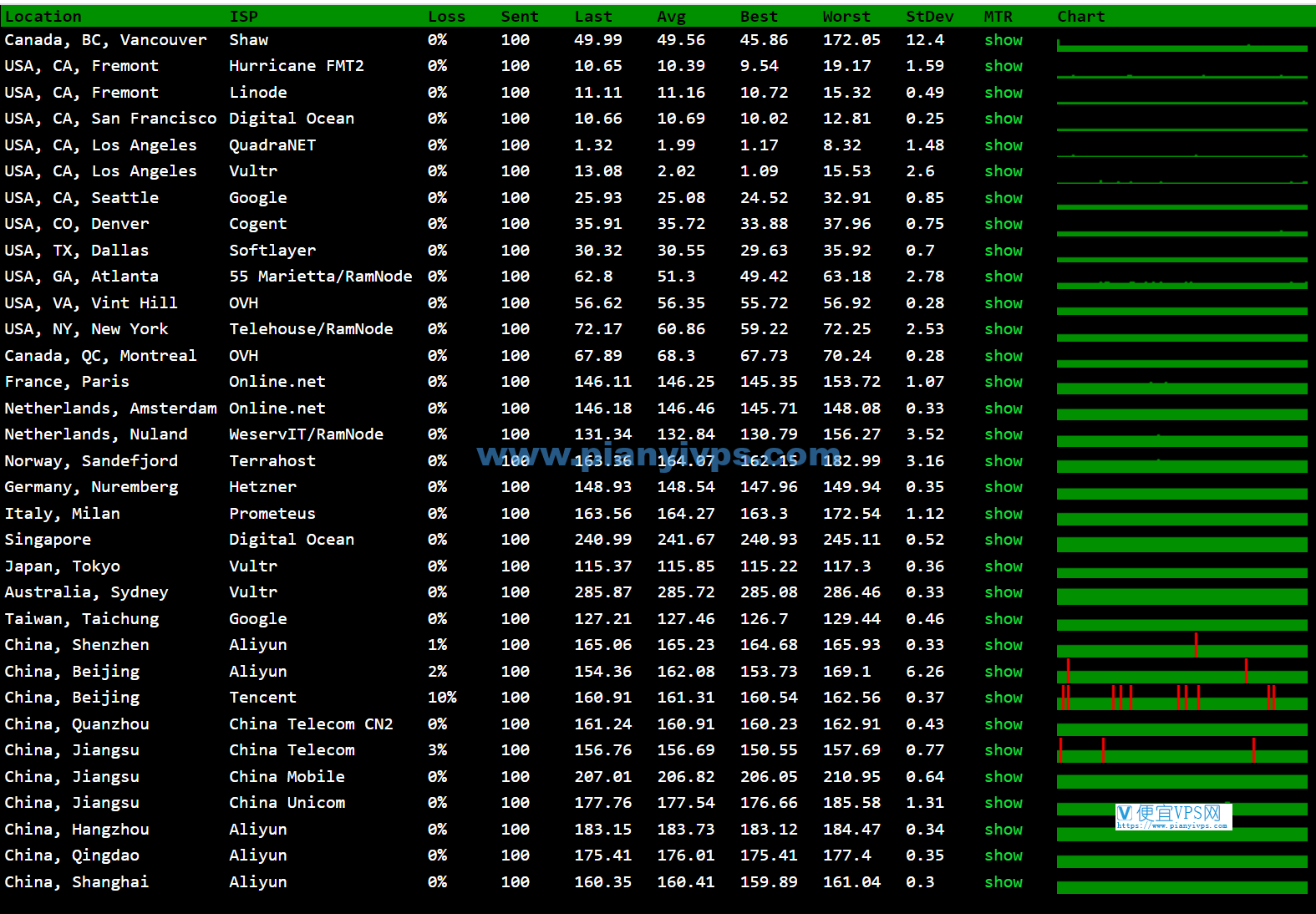This screenshot has width=1316, height=914.
Task: Open MTR link for Denver Cogent
Action: [x=1003, y=224]
